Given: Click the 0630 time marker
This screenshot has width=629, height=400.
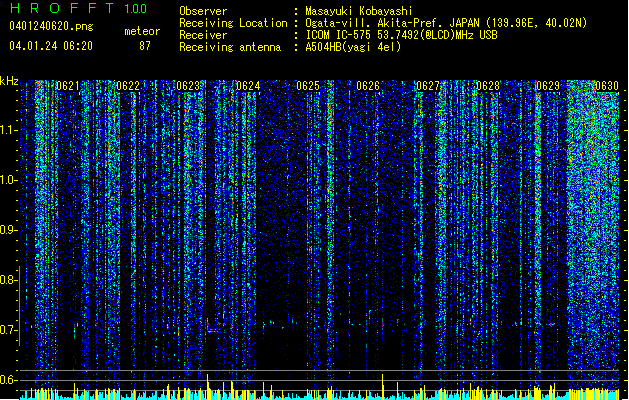Looking at the screenshot, I should point(607,86).
